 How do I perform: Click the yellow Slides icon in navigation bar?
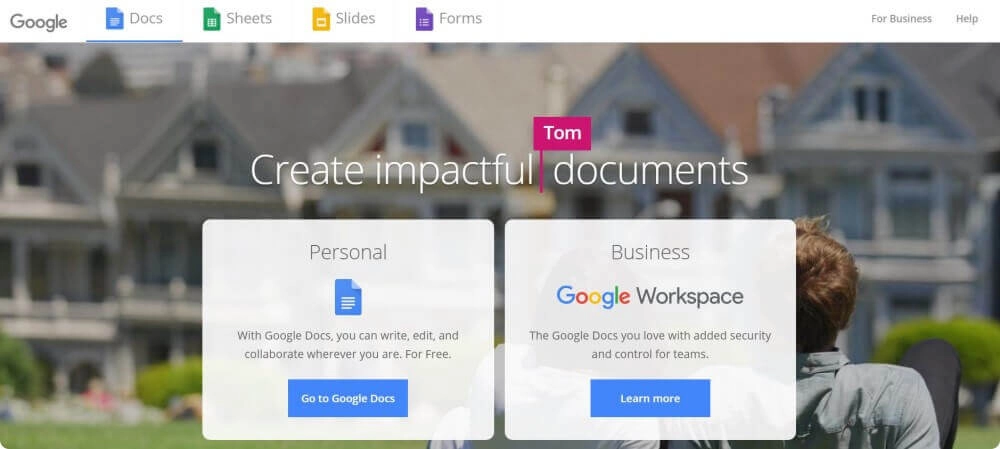point(321,18)
